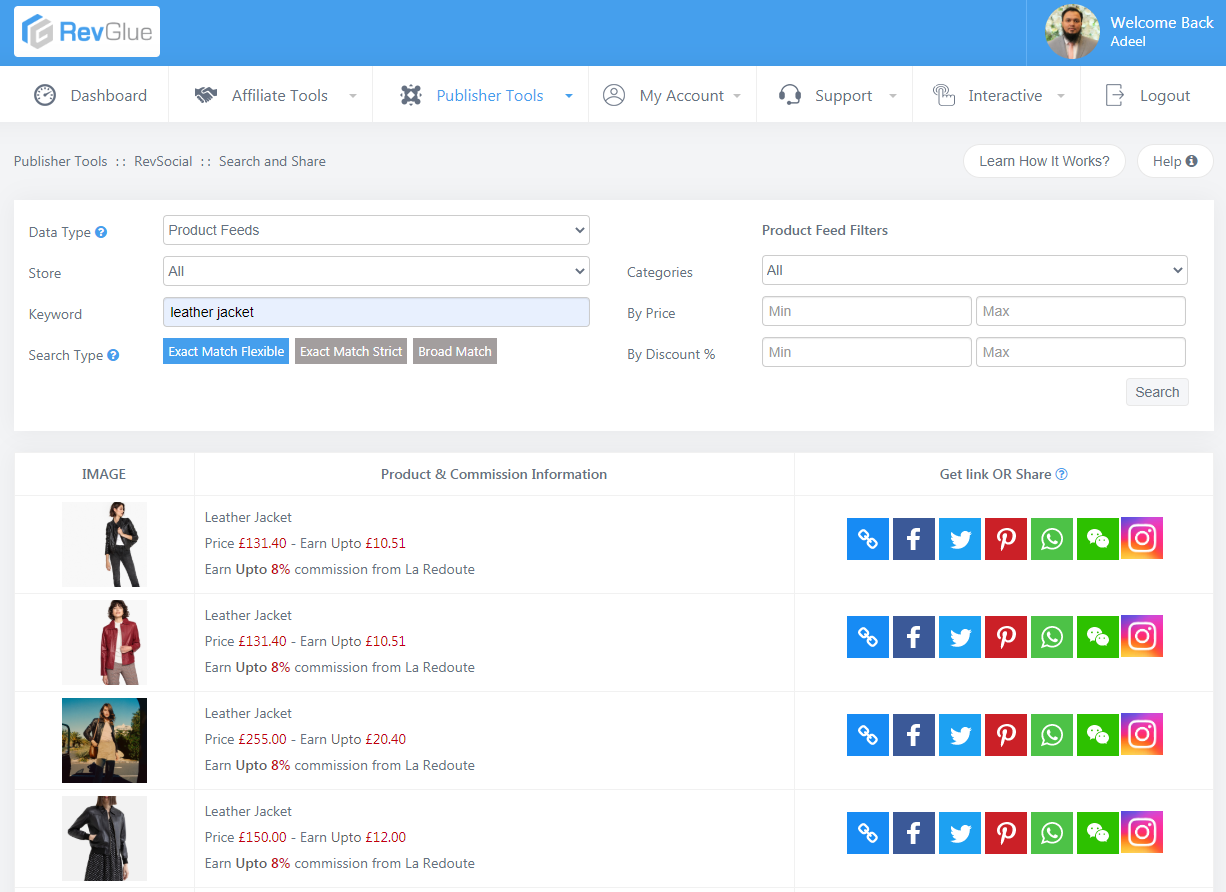Open the Categories filter dropdown
Image resolution: width=1226 pixels, height=892 pixels.
(x=974, y=270)
